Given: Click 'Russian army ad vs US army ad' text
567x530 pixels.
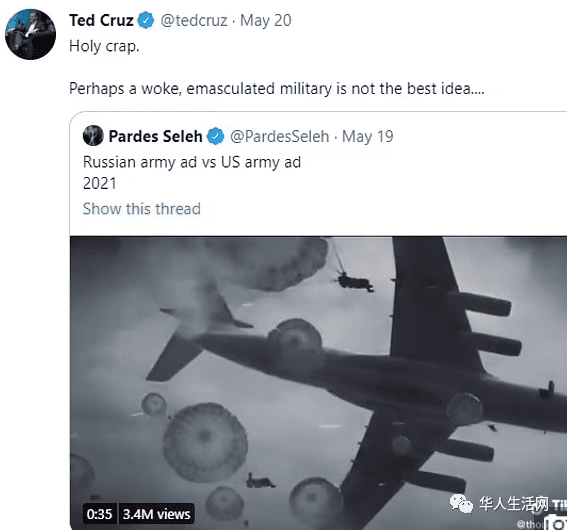Looking at the screenshot, I should pos(192,162).
